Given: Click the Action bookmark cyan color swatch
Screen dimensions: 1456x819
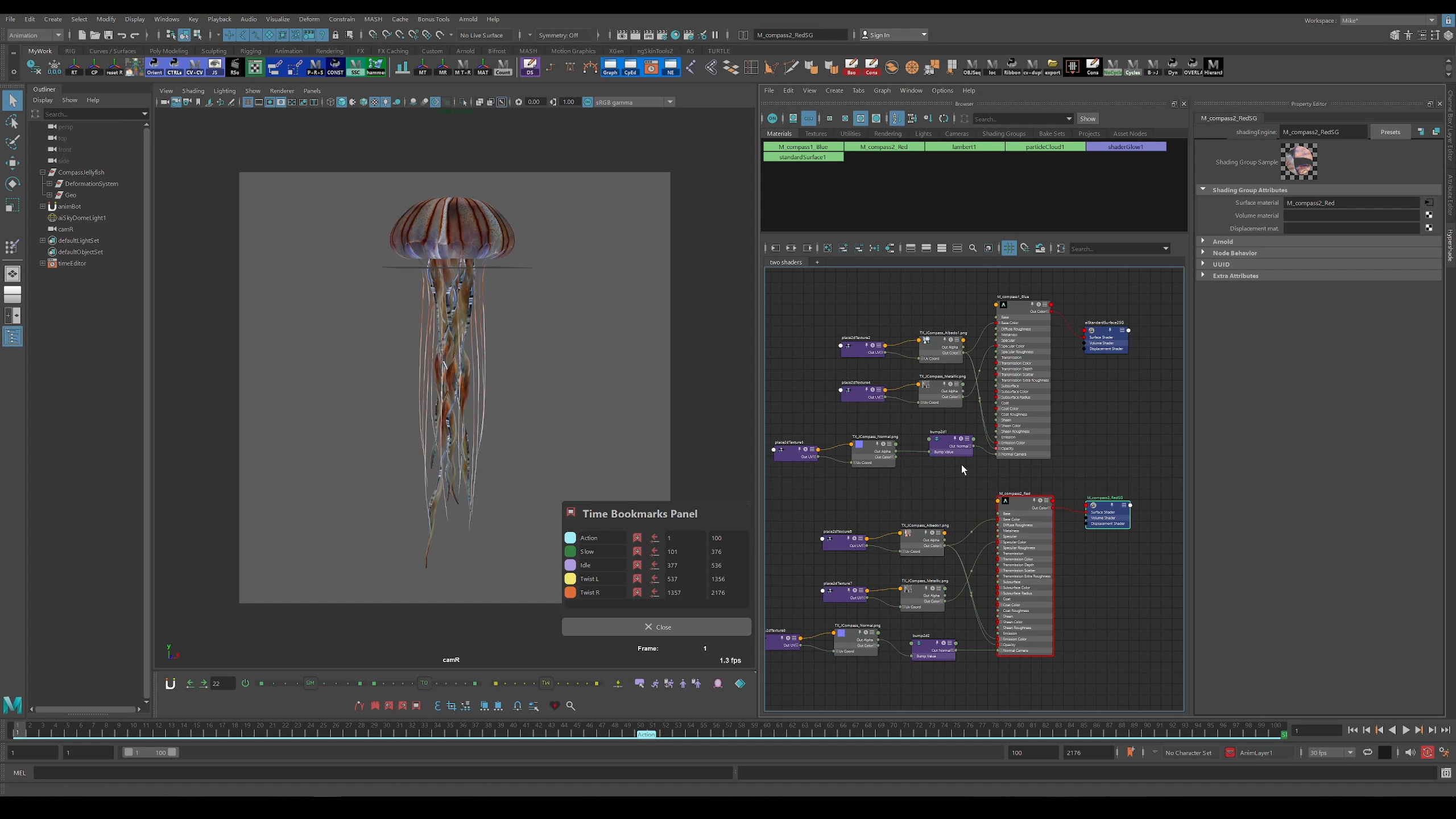Looking at the screenshot, I should [570, 537].
